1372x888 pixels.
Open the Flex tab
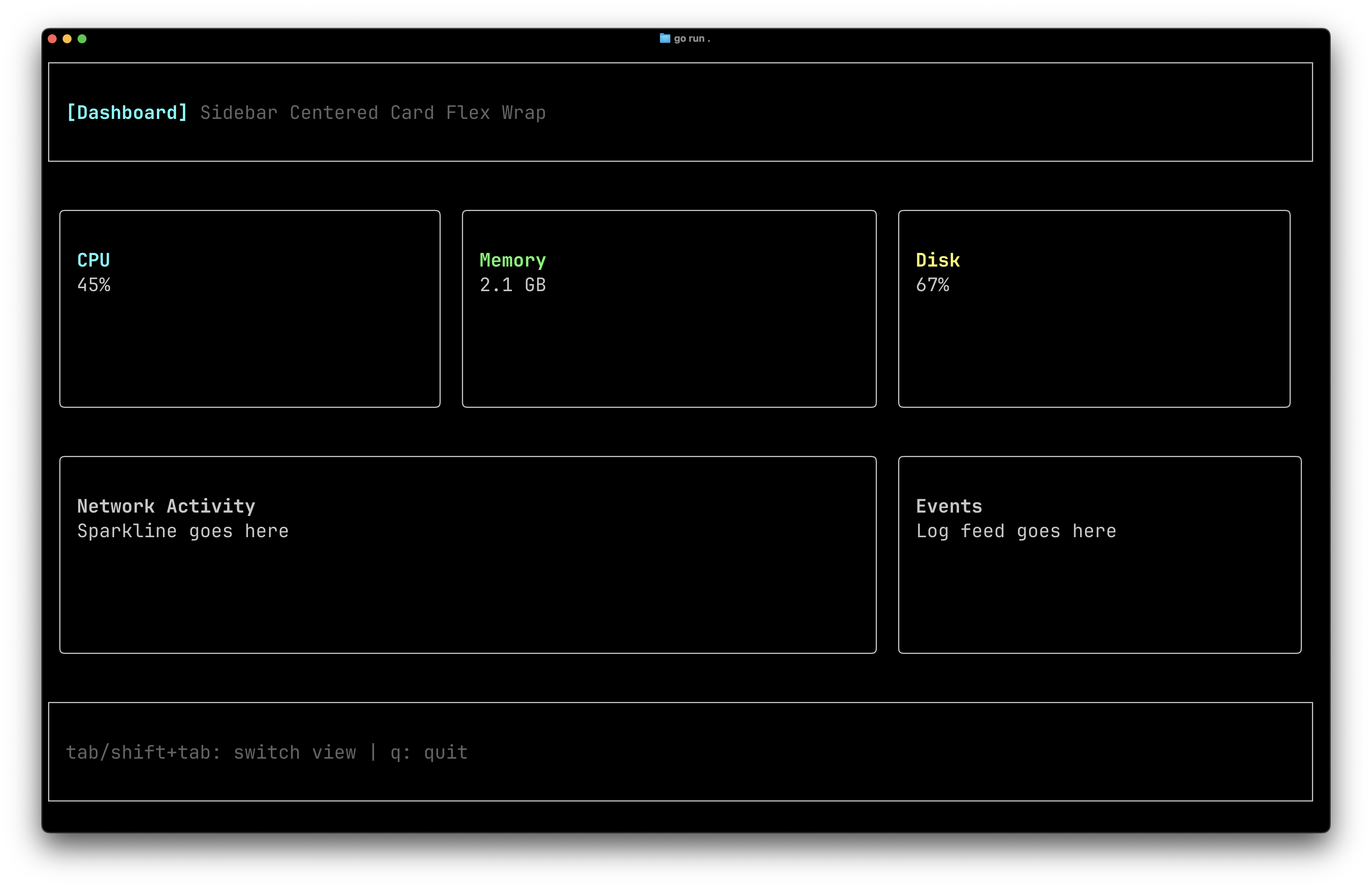point(468,112)
